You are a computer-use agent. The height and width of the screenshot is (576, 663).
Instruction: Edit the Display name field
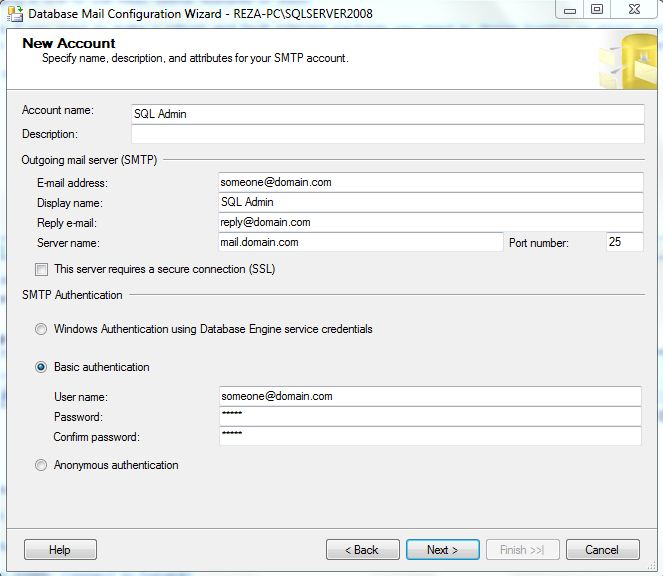click(x=430, y=202)
